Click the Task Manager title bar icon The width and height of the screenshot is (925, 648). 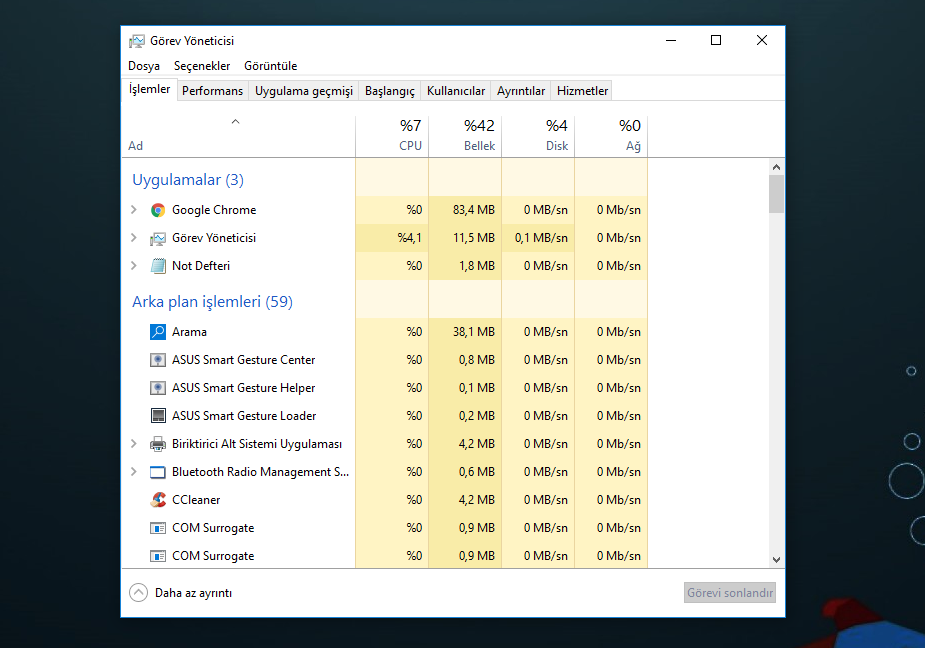pos(137,41)
